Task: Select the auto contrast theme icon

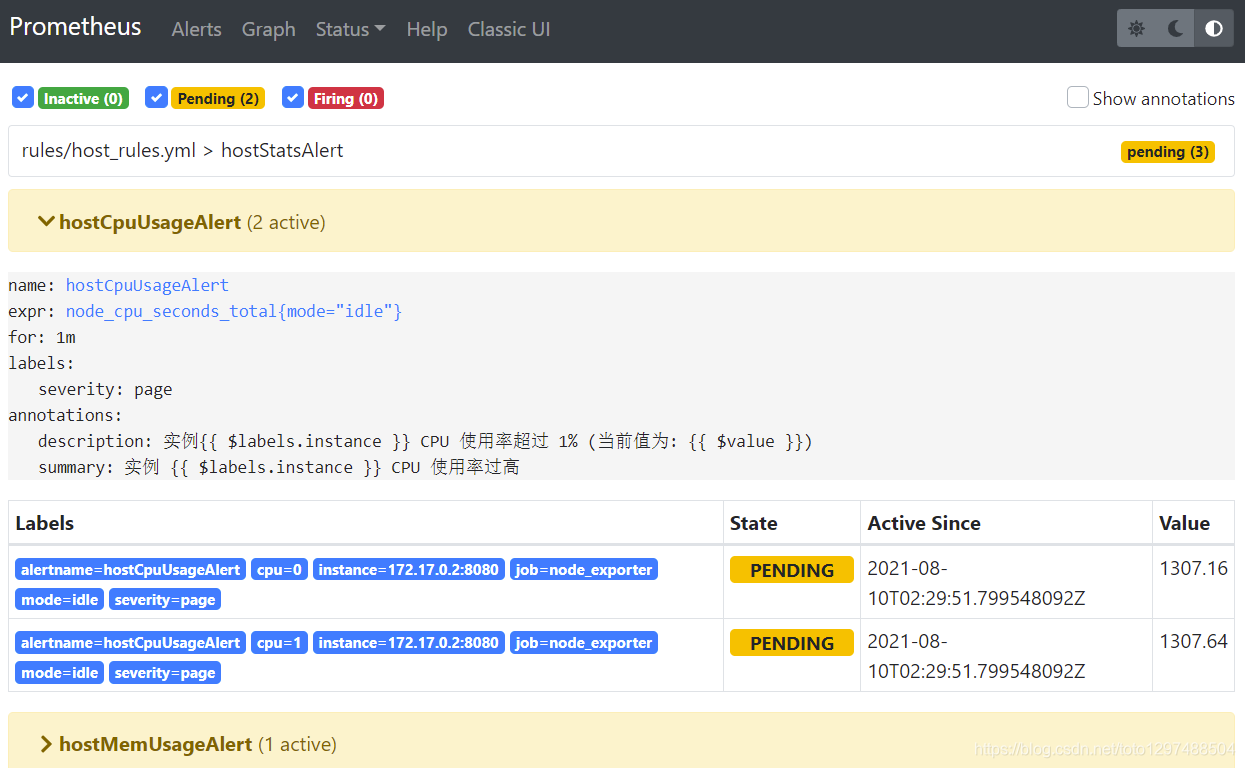Action: click(x=1213, y=29)
